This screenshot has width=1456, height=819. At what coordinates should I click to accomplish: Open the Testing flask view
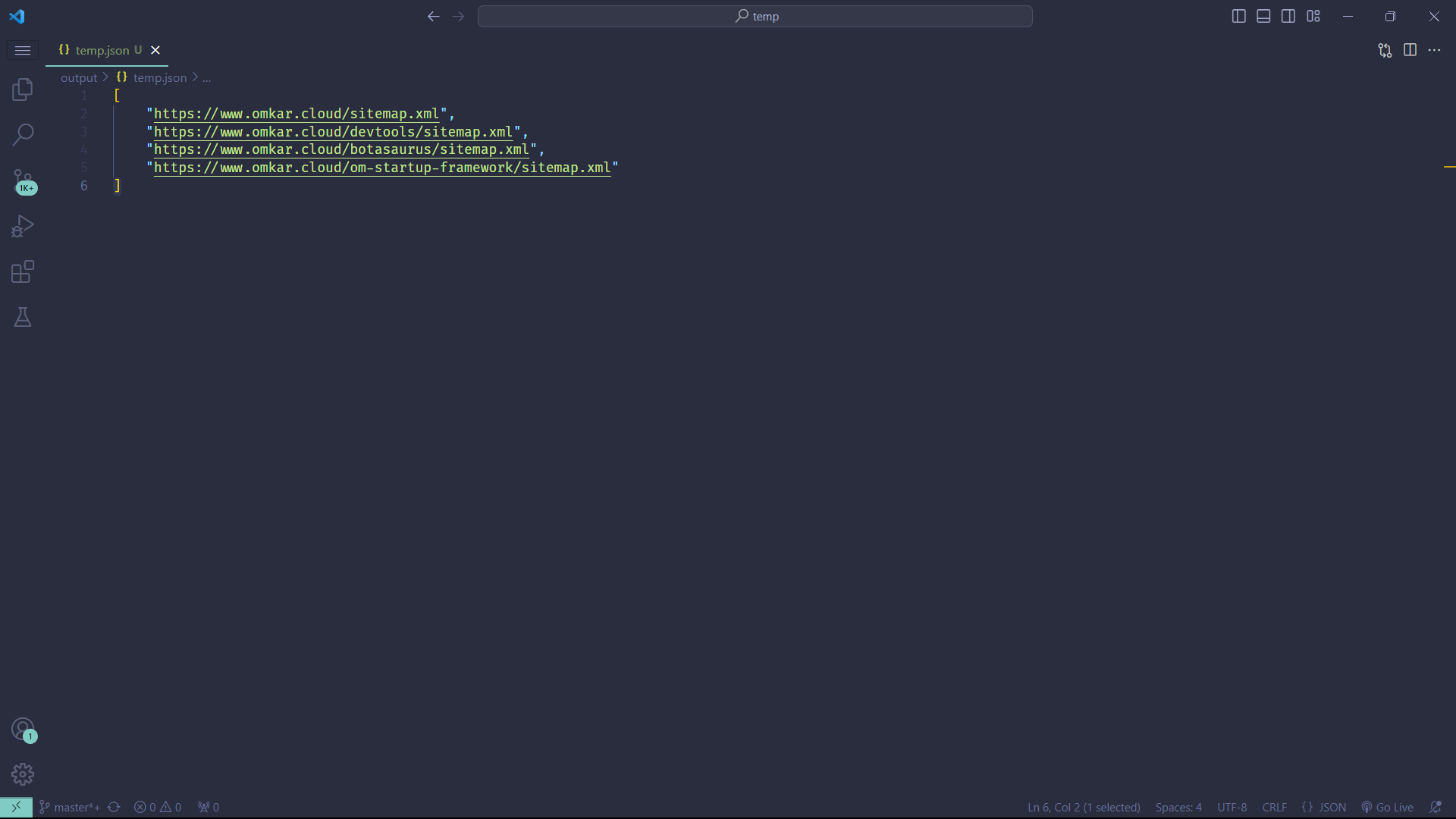tap(23, 317)
